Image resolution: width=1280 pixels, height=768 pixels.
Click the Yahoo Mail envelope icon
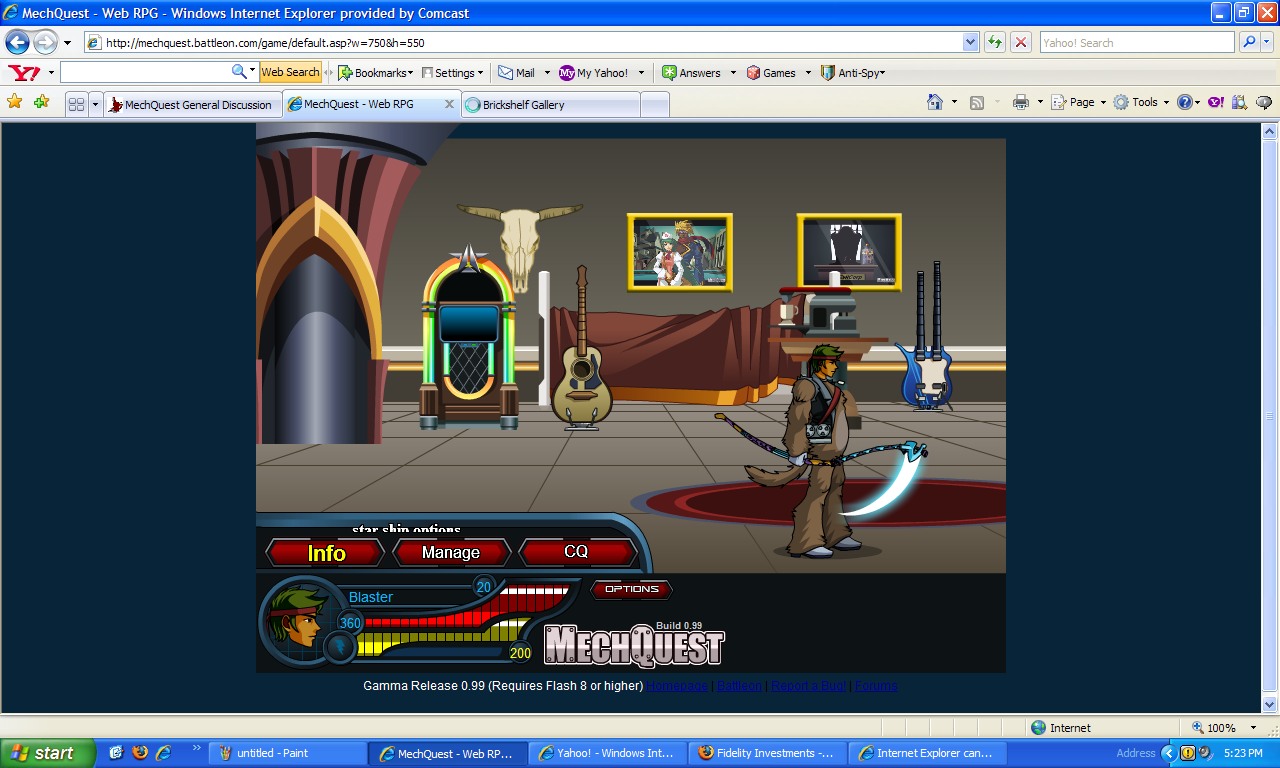tap(506, 73)
